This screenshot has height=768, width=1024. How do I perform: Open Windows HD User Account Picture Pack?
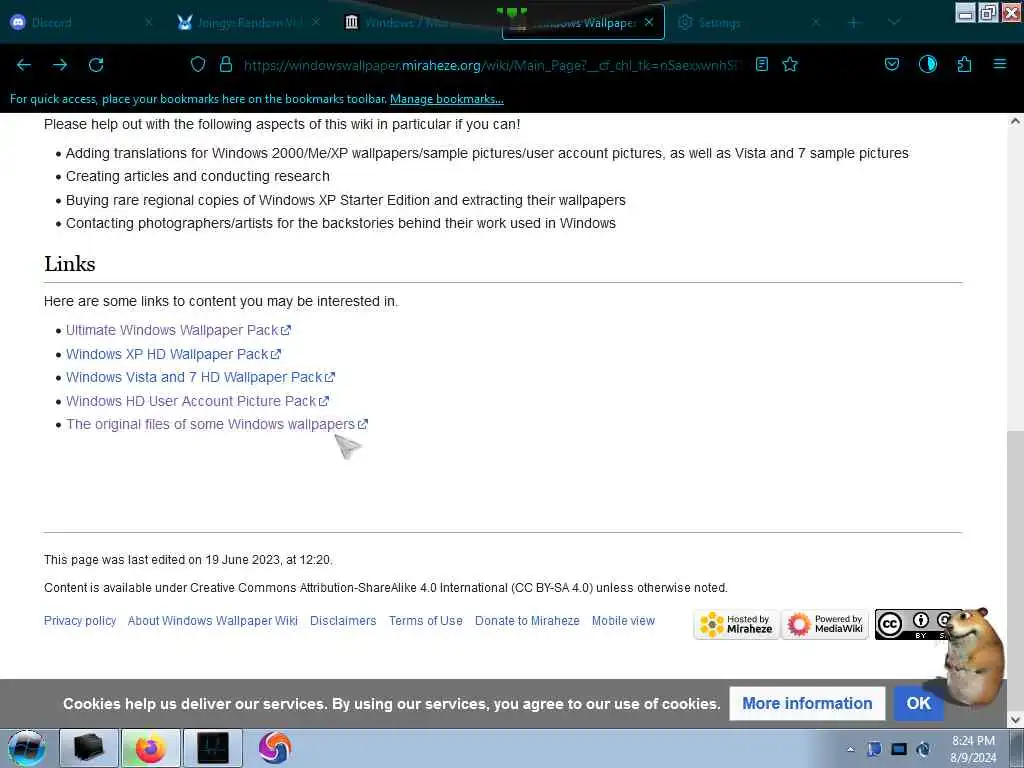[x=197, y=401]
